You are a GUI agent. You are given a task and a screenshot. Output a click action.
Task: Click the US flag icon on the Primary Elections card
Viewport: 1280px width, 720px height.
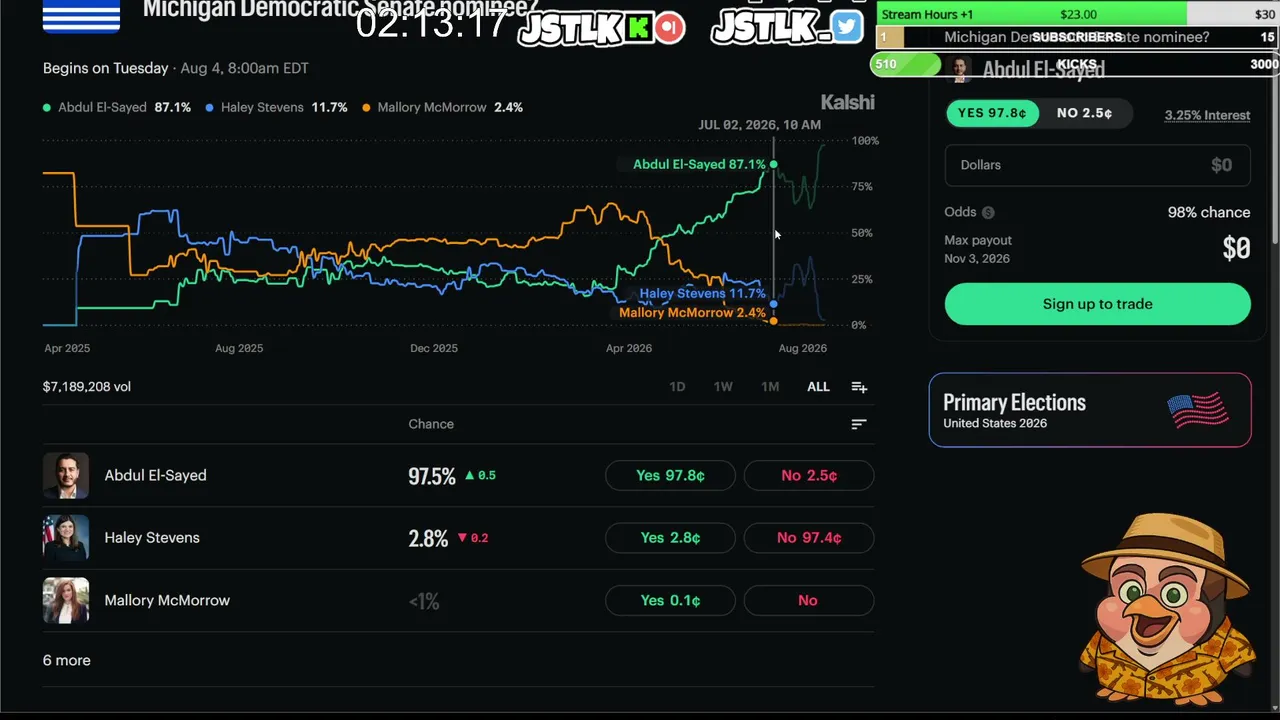click(x=1197, y=410)
